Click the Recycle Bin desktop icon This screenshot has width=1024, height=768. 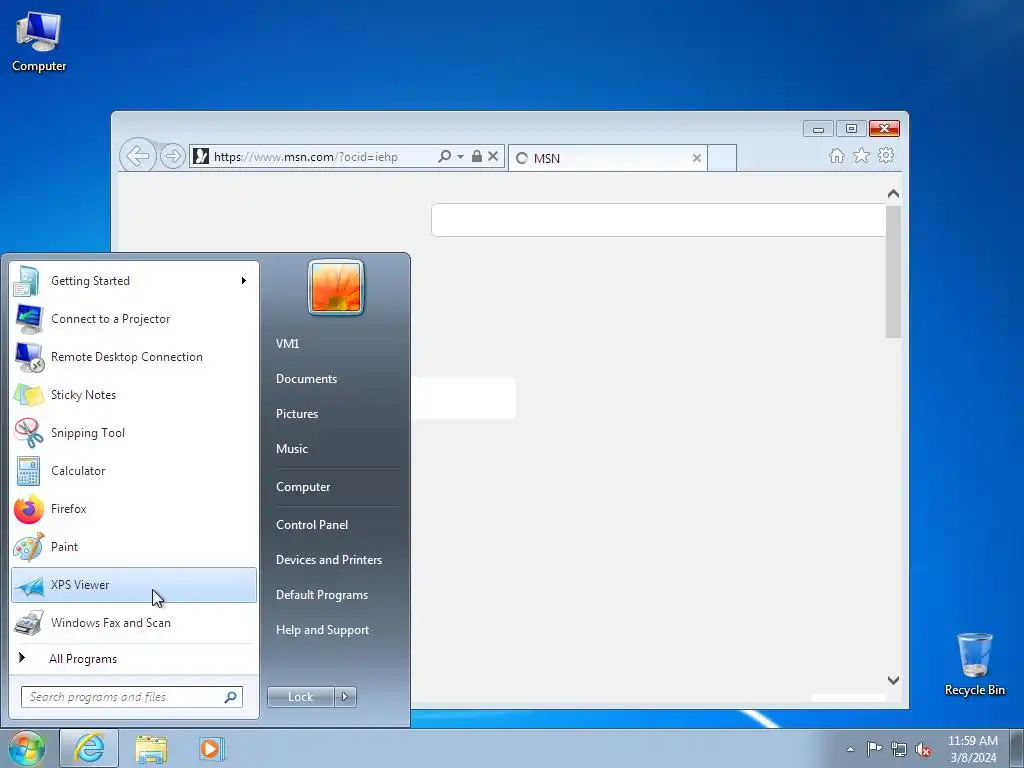(974, 664)
